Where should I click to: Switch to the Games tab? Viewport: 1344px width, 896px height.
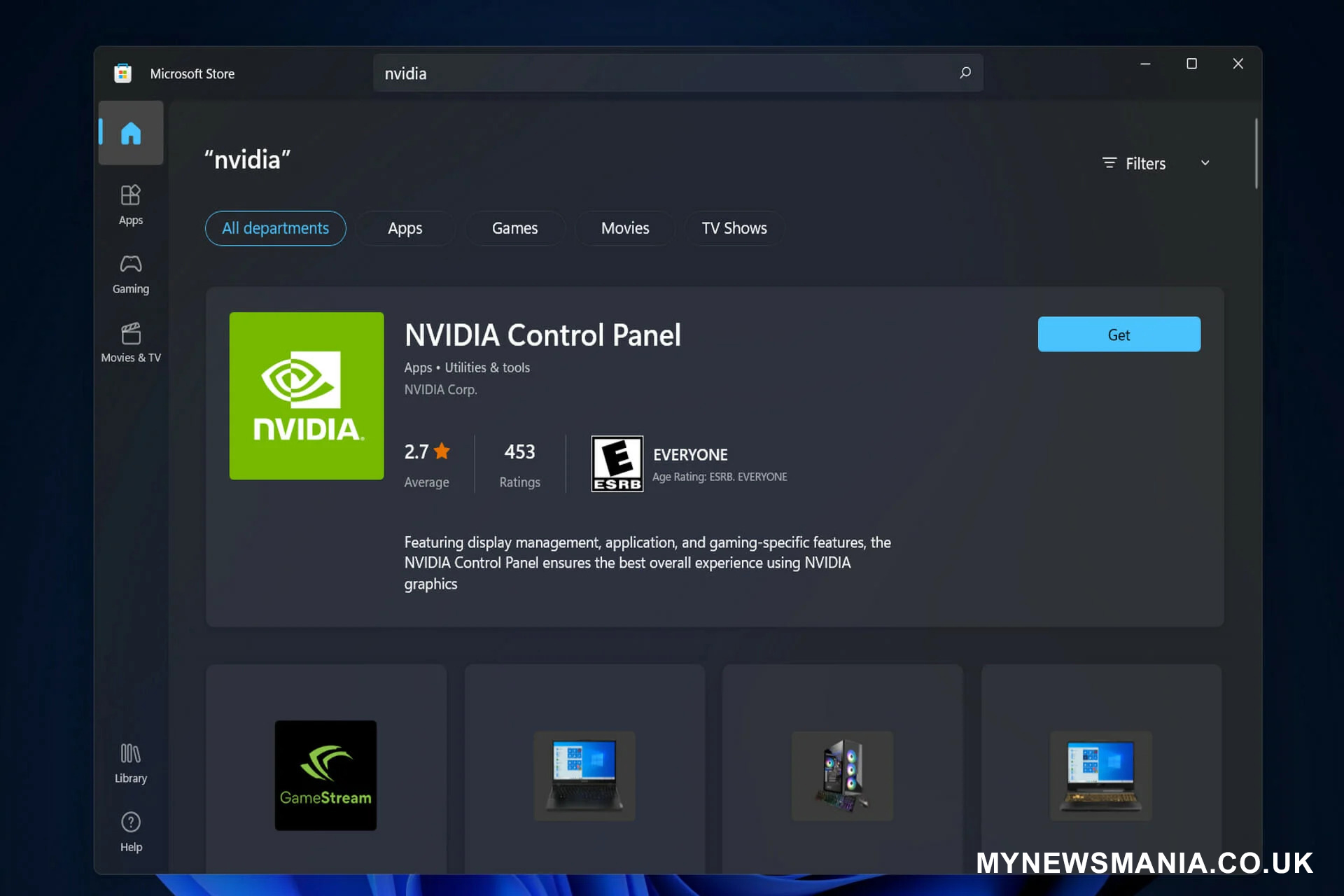click(x=515, y=227)
